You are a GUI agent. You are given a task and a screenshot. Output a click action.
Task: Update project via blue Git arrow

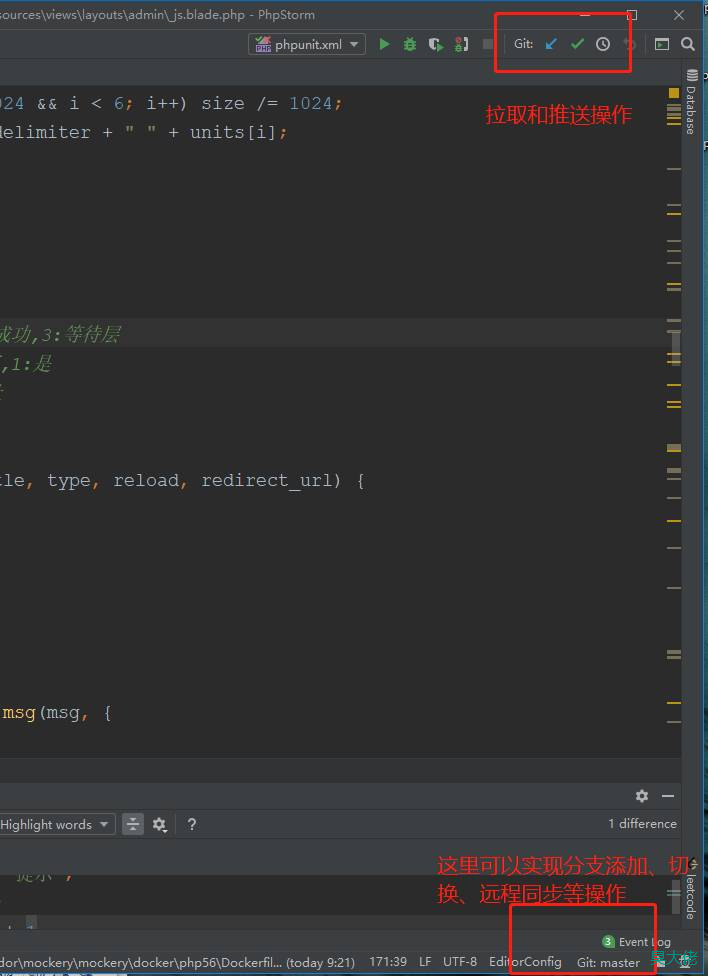coord(551,44)
